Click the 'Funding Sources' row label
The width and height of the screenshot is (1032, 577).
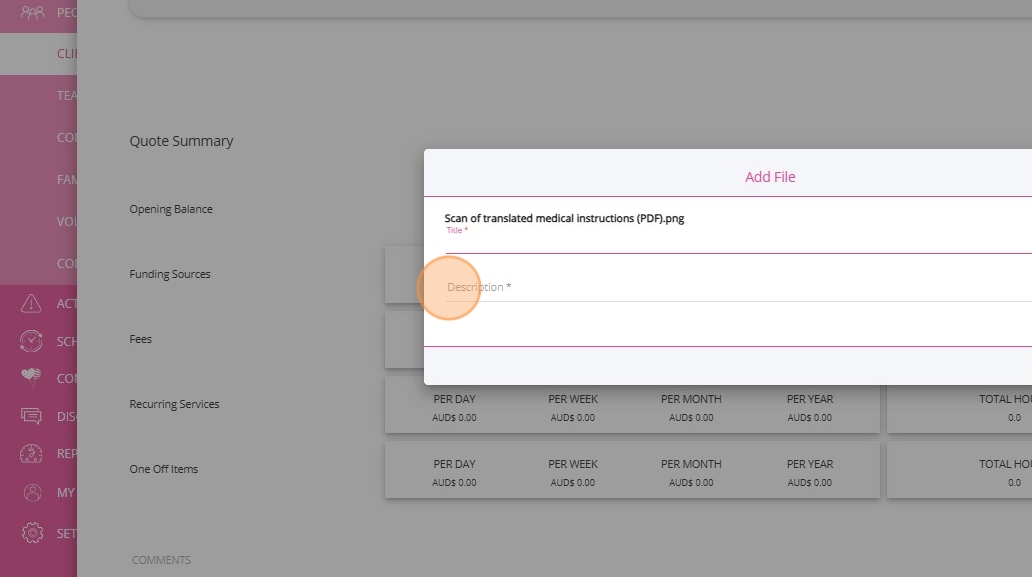tap(170, 274)
